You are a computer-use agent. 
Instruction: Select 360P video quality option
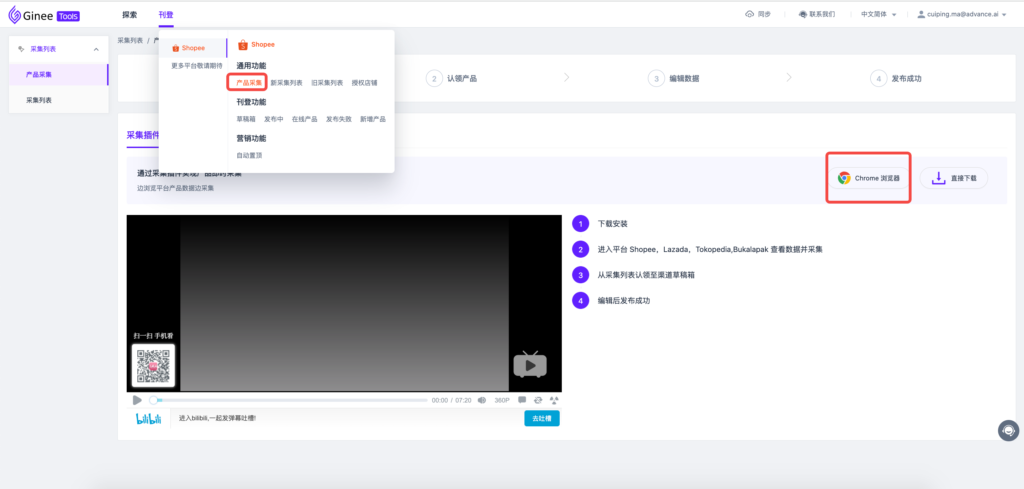502,400
